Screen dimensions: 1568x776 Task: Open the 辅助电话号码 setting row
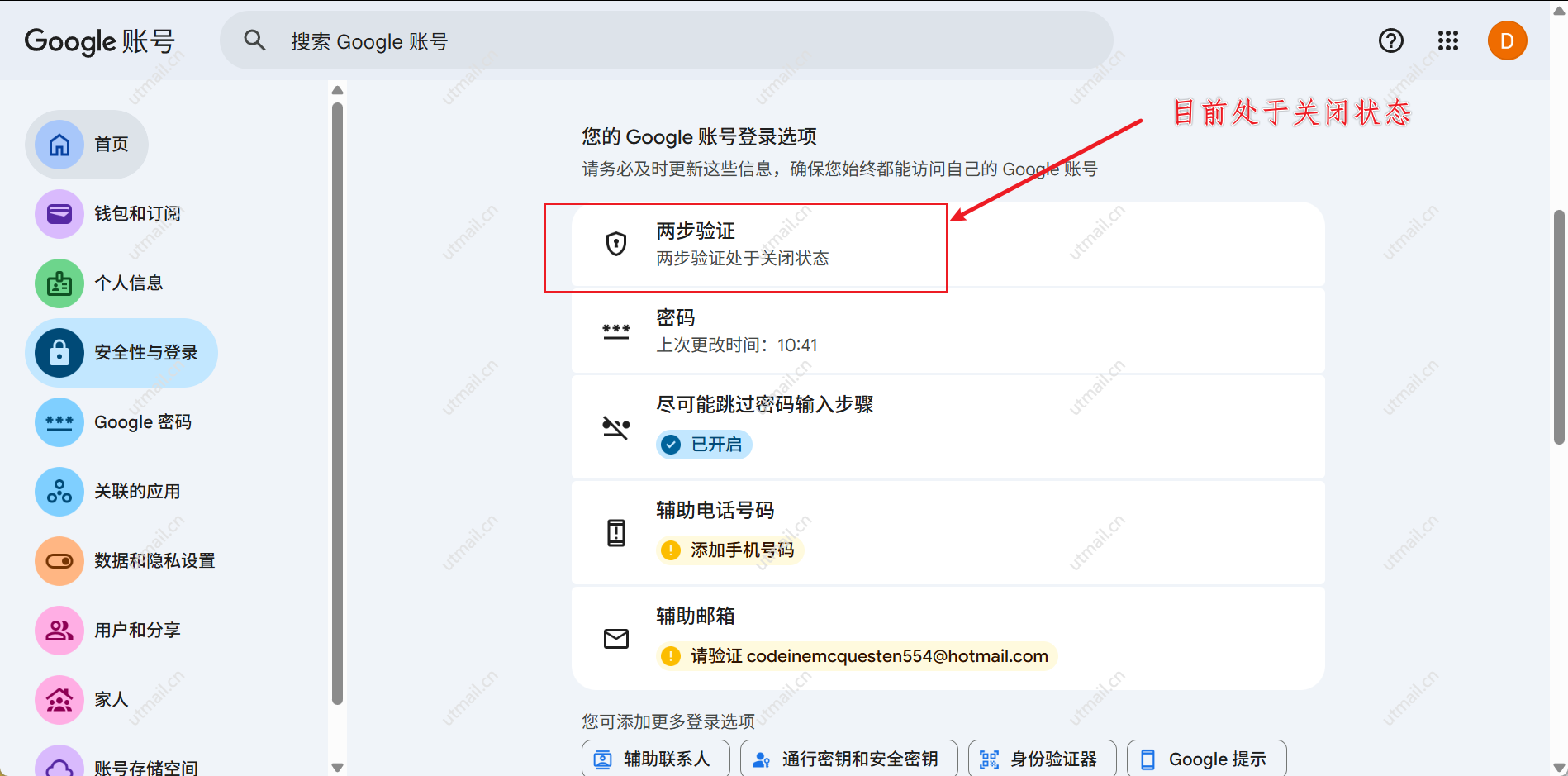point(948,533)
